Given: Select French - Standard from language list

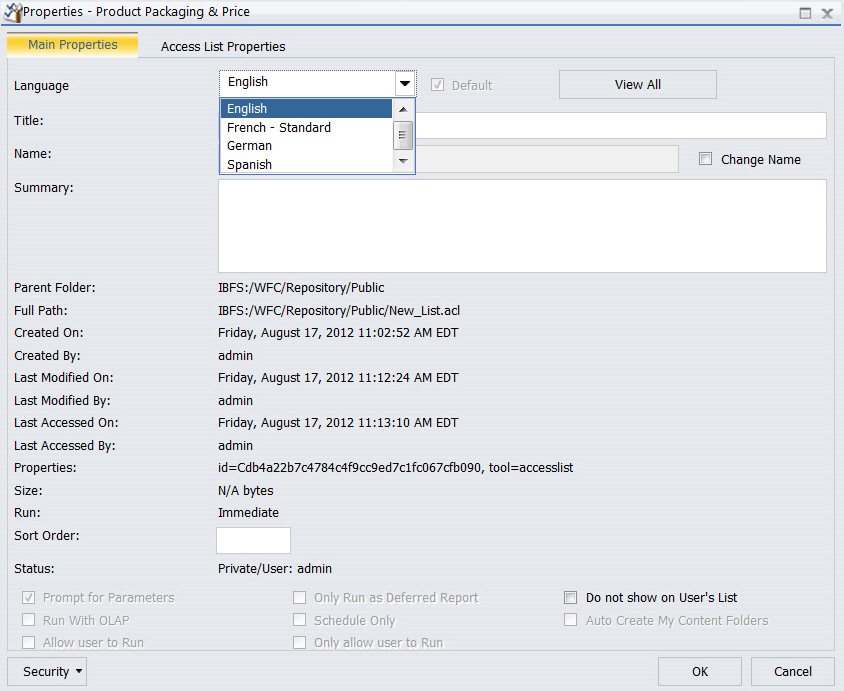Looking at the screenshot, I should [x=279, y=127].
